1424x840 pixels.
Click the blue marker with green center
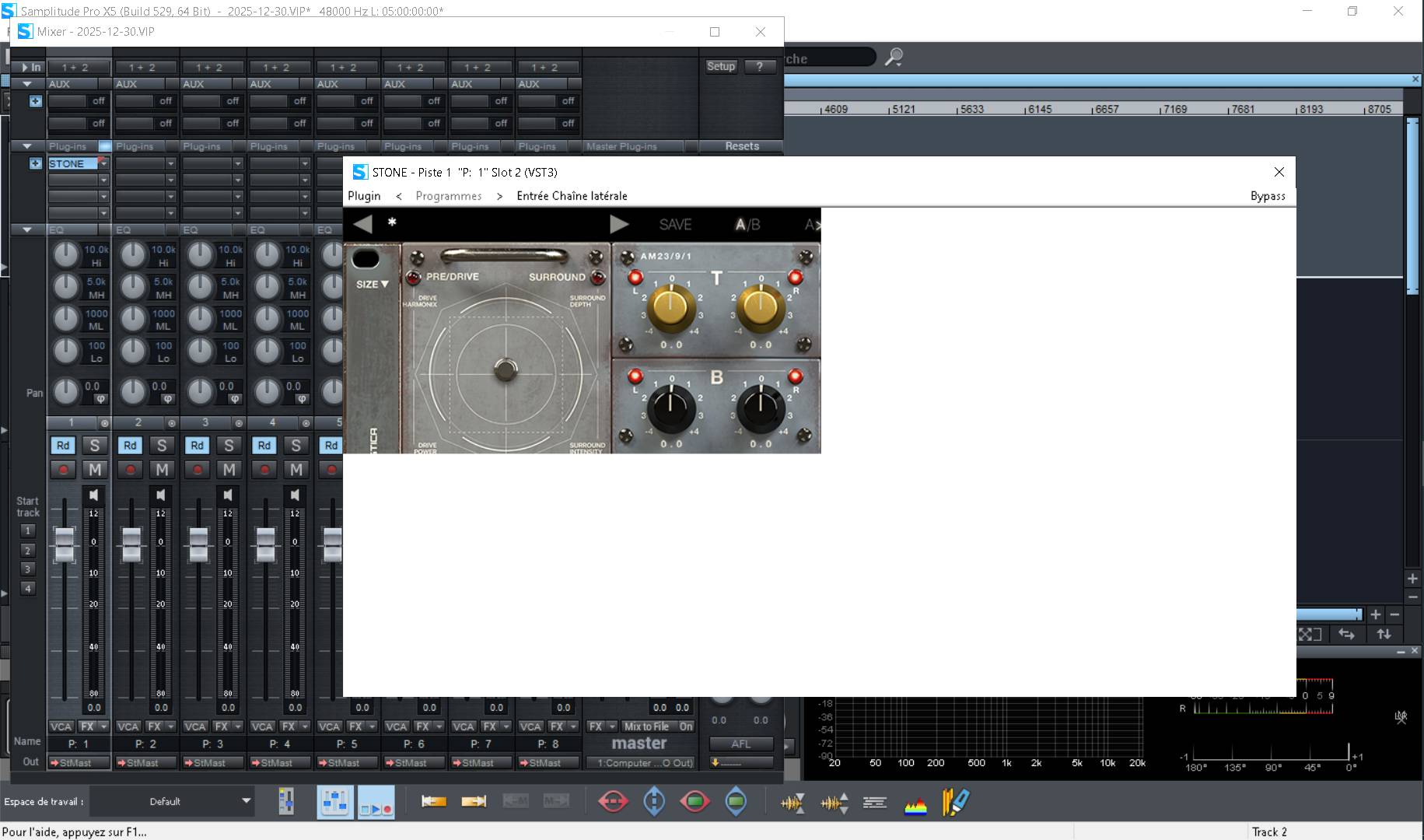(736, 801)
